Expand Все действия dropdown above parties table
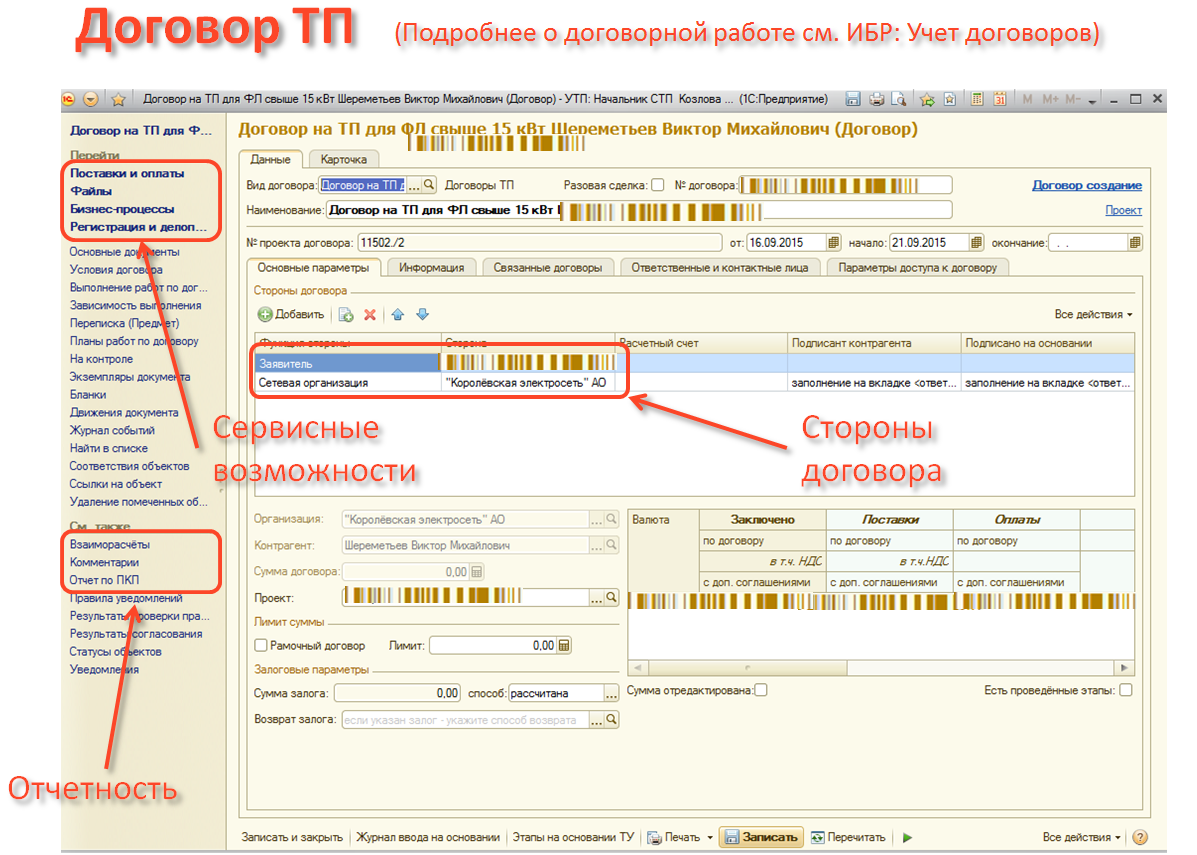Screen dimensions: 1197x855 (x=1093, y=315)
